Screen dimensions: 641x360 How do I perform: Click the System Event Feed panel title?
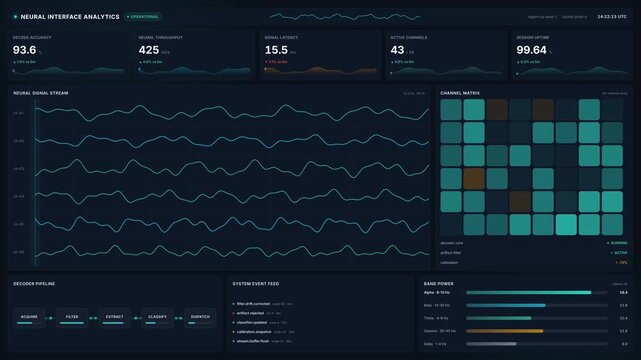[256, 284]
